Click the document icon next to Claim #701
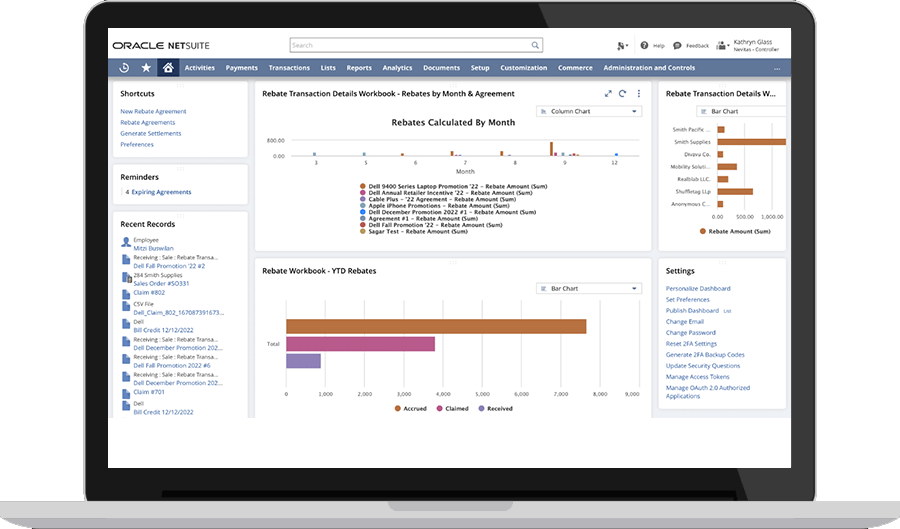Screen dimensions: 900x529 point(126,394)
